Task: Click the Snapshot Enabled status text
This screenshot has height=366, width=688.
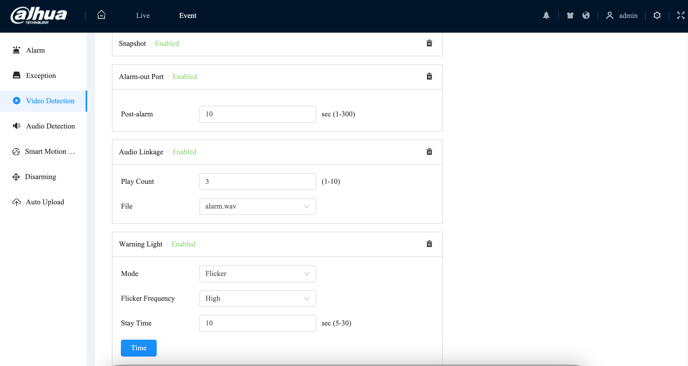Action: click(x=167, y=43)
